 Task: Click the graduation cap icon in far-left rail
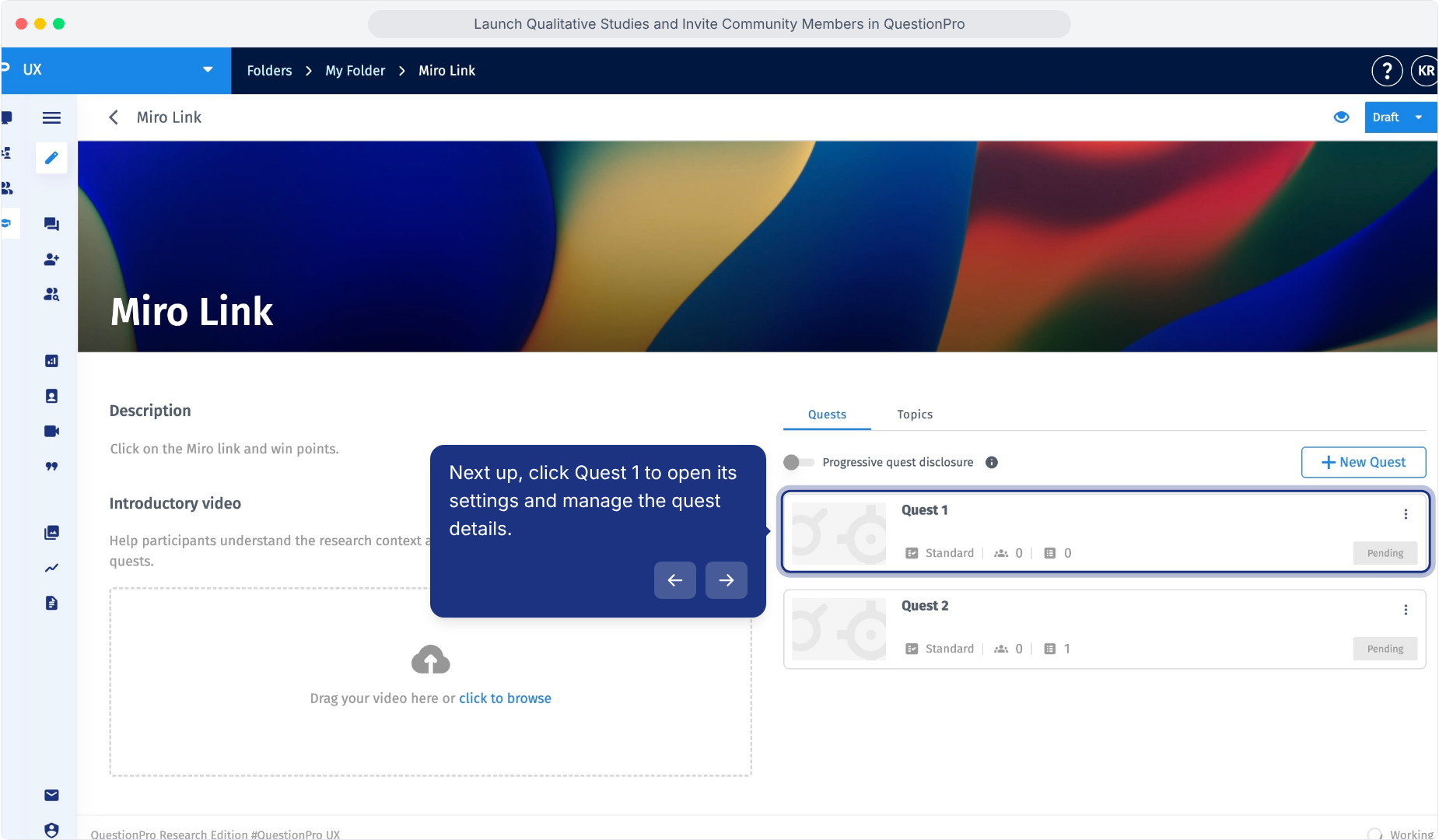click(6, 224)
